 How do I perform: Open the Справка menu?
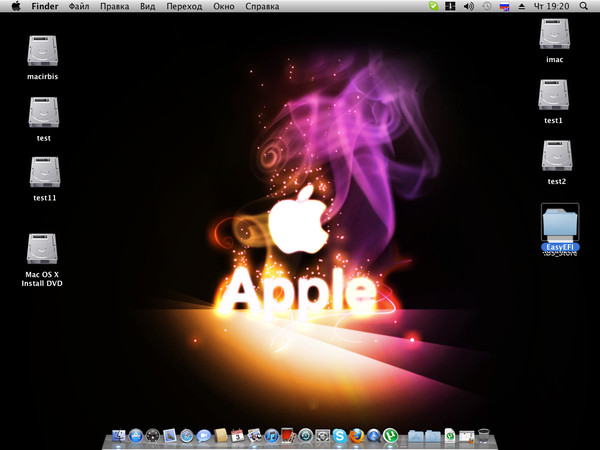click(262, 6)
